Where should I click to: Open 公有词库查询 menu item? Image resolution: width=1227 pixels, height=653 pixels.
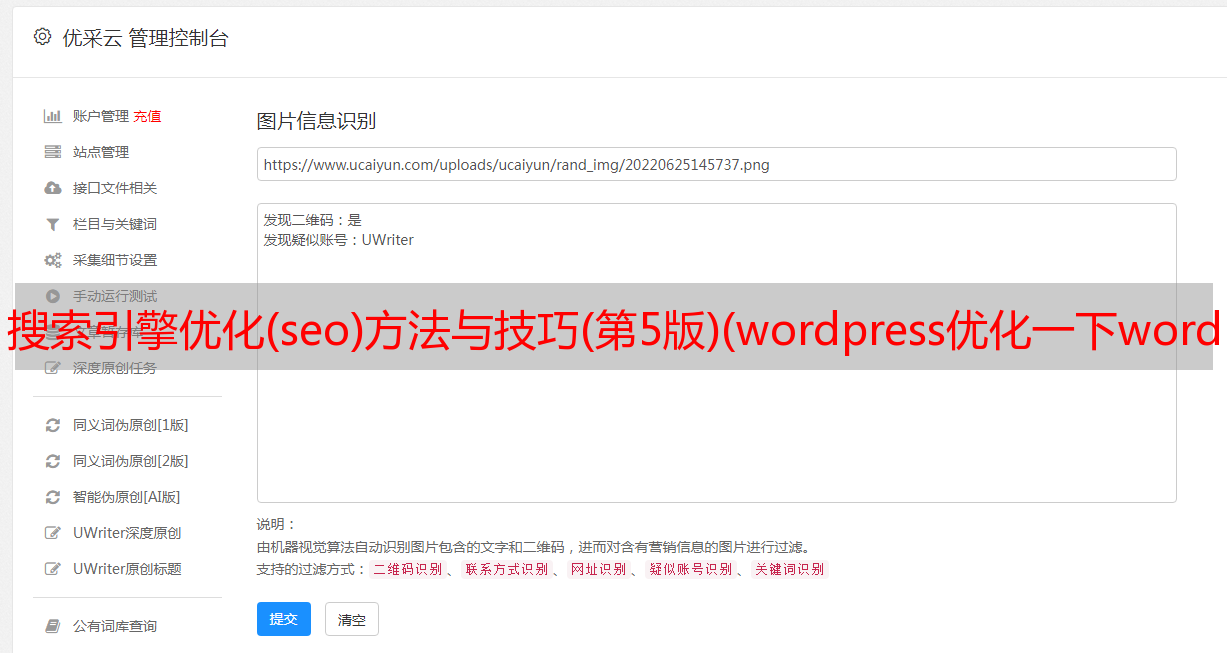(x=115, y=626)
